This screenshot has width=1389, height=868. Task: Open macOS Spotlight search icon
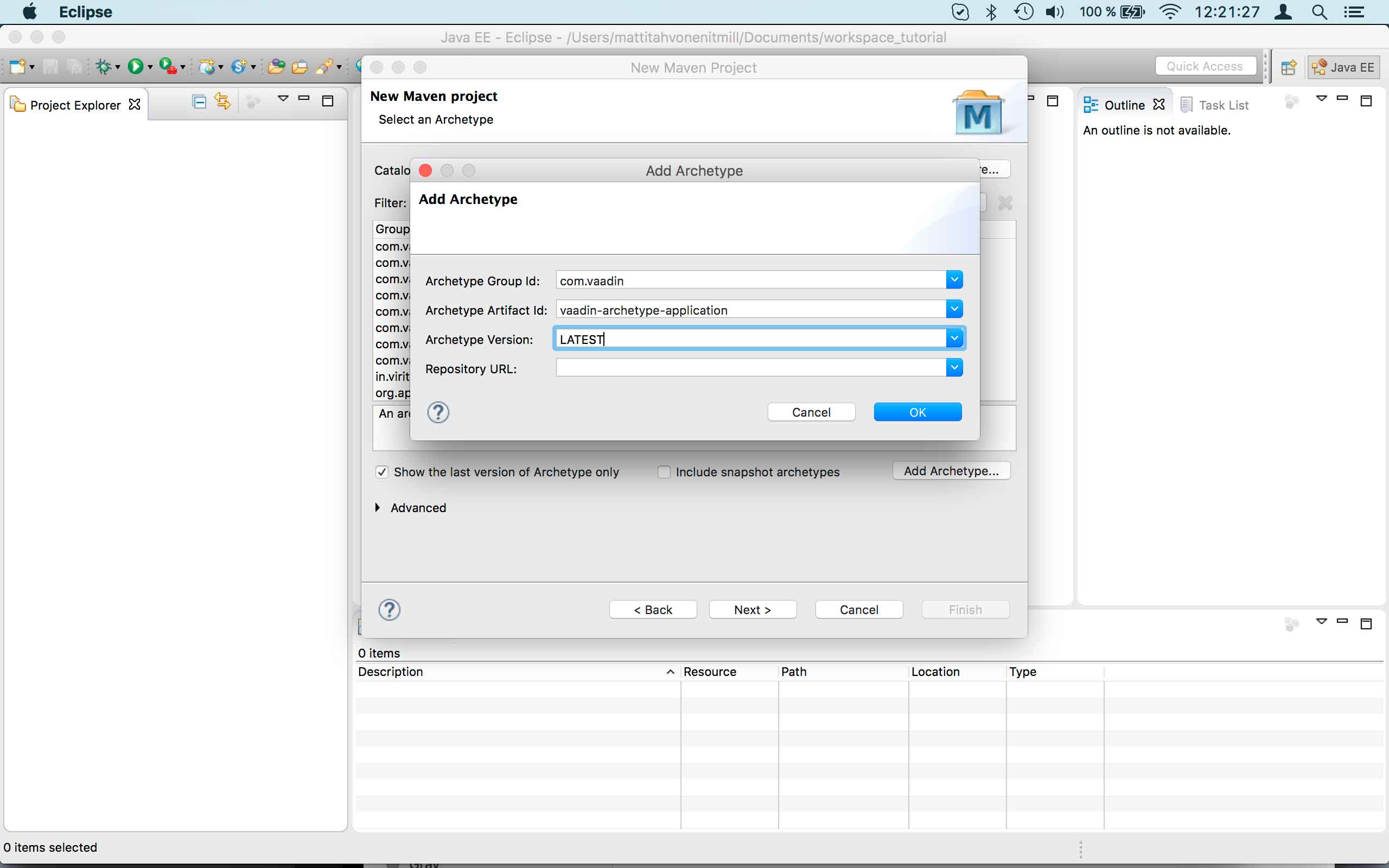[x=1319, y=12]
